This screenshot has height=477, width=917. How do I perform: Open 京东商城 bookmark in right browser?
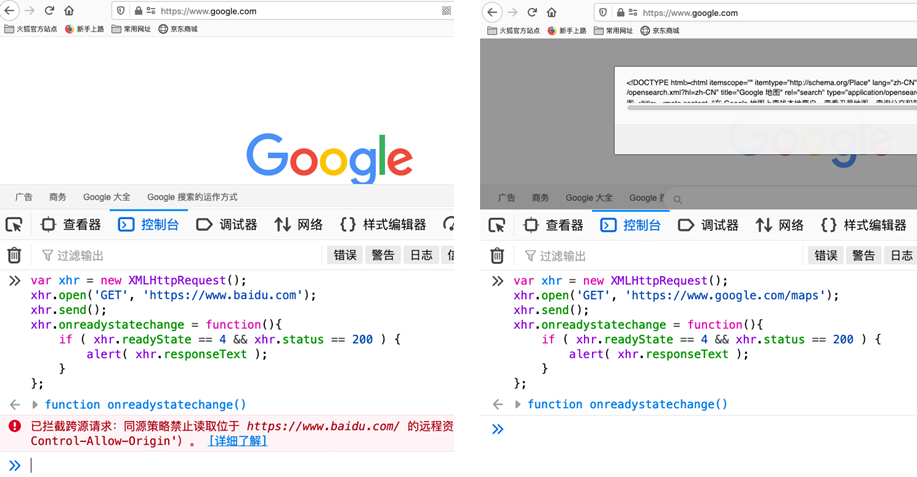coord(660,30)
